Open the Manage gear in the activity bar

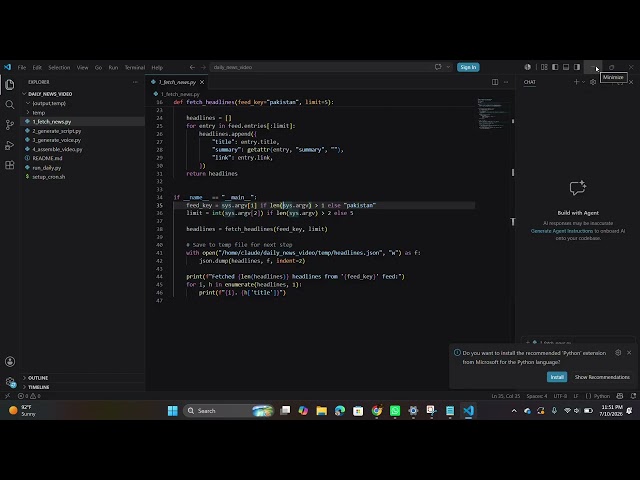tap(10, 382)
